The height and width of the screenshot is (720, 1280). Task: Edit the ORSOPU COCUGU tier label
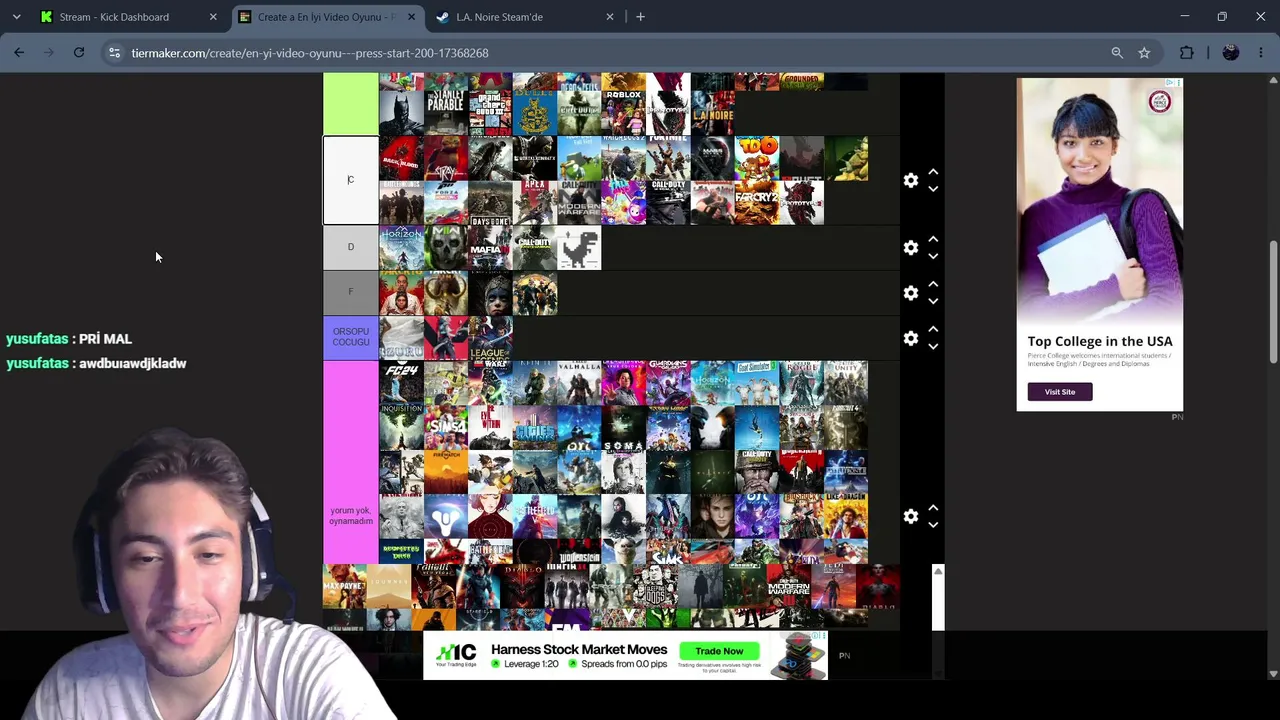pos(350,337)
